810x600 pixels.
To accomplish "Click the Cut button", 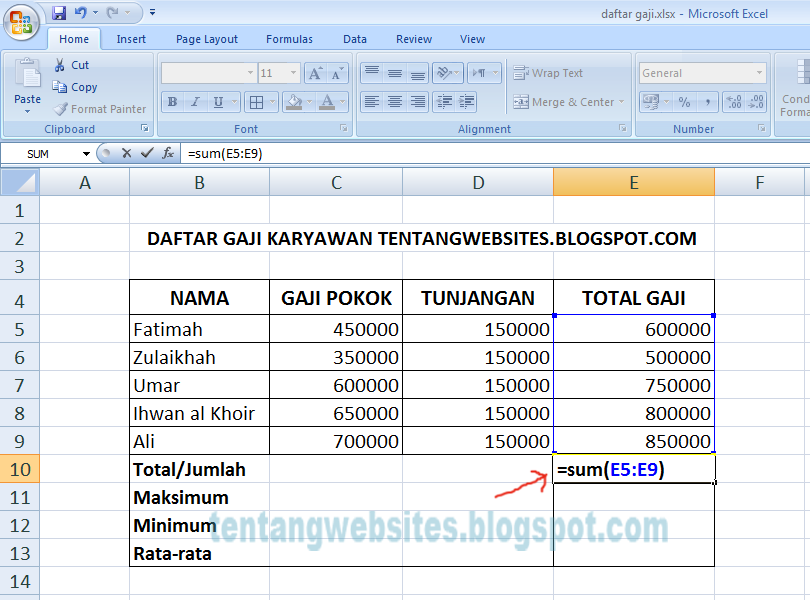I will tap(72, 65).
